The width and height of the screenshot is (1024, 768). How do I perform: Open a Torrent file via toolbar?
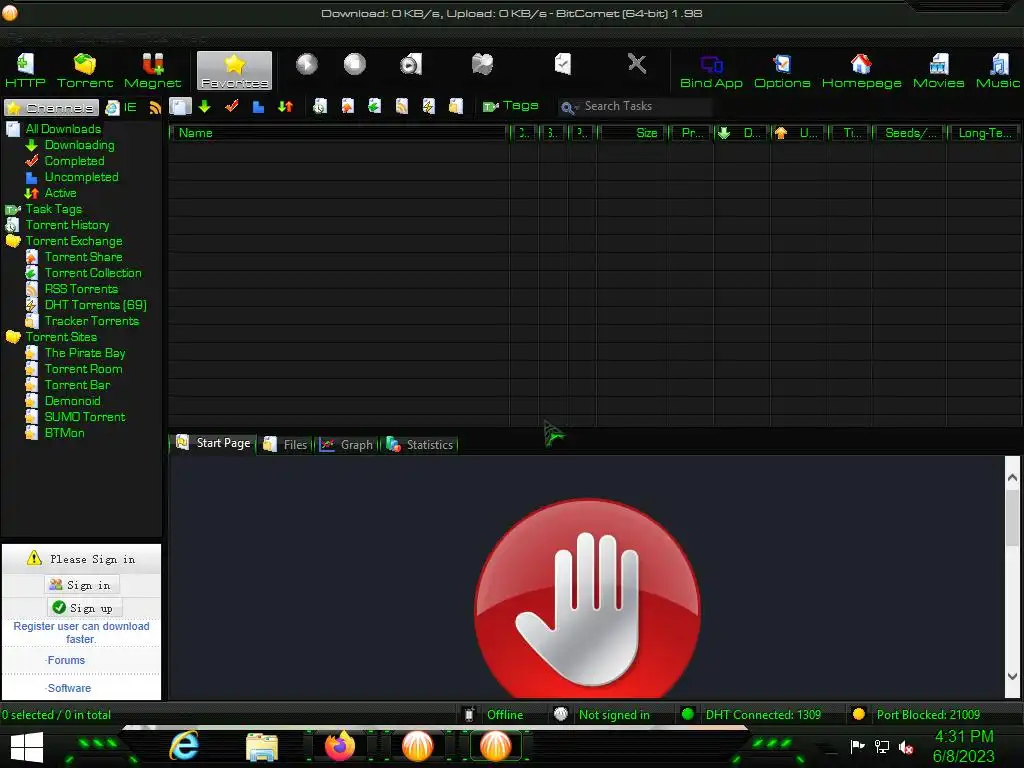point(85,71)
